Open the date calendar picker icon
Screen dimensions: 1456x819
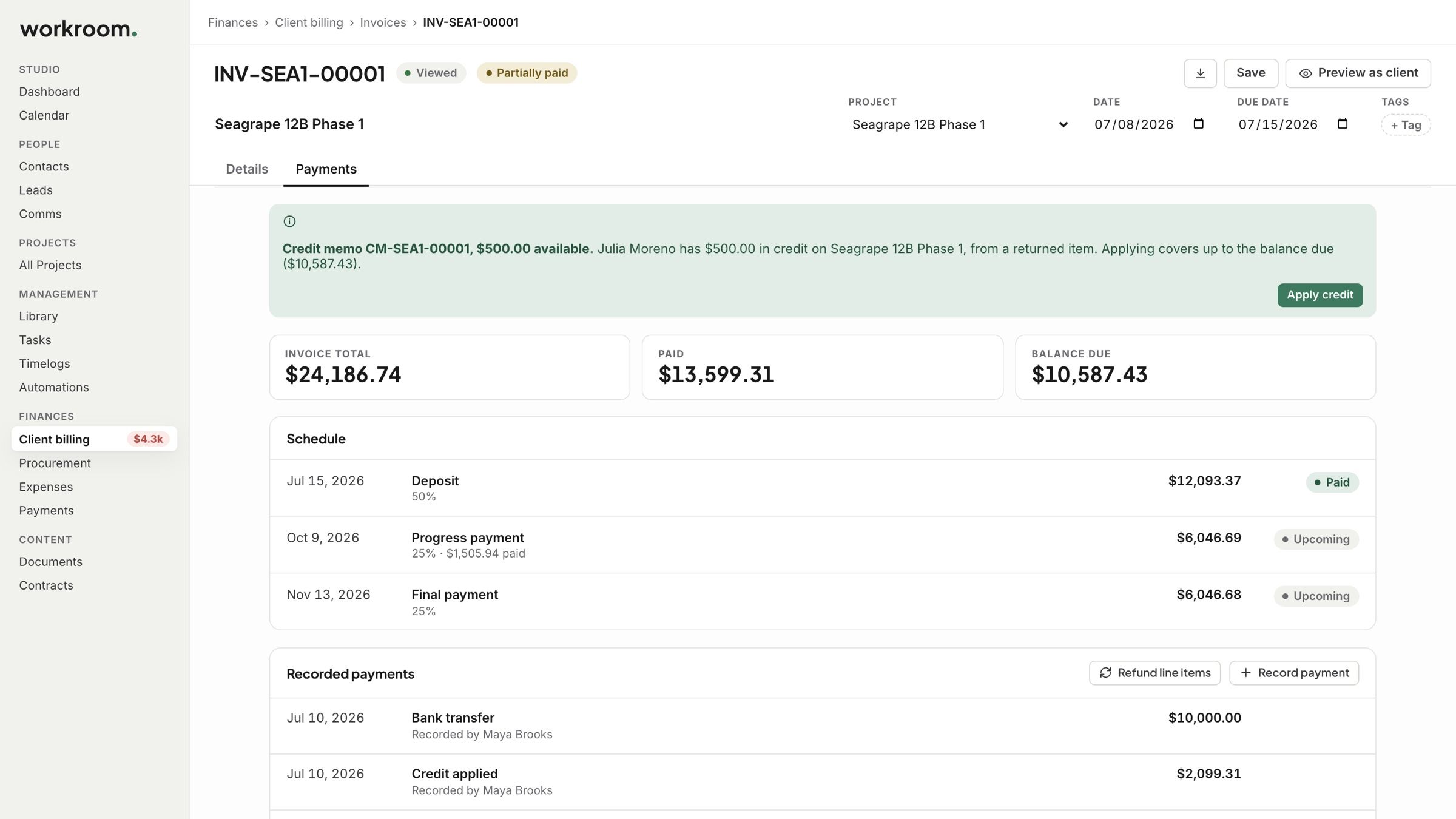(x=1198, y=124)
